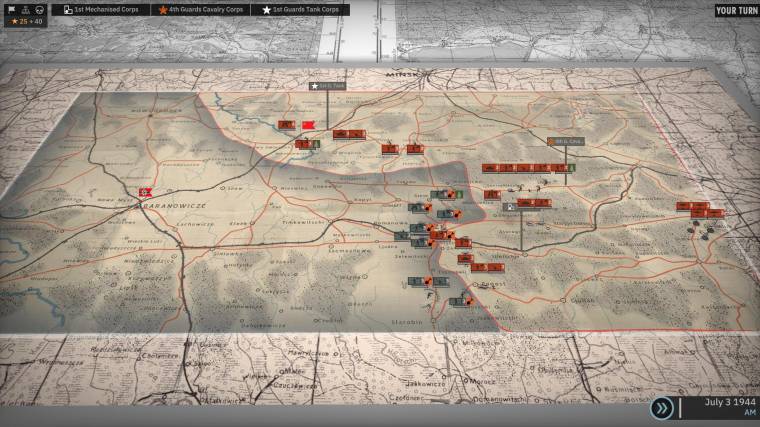Click the red Soviet flag objective marker
Screen dimensions: 760x427
point(308,126)
